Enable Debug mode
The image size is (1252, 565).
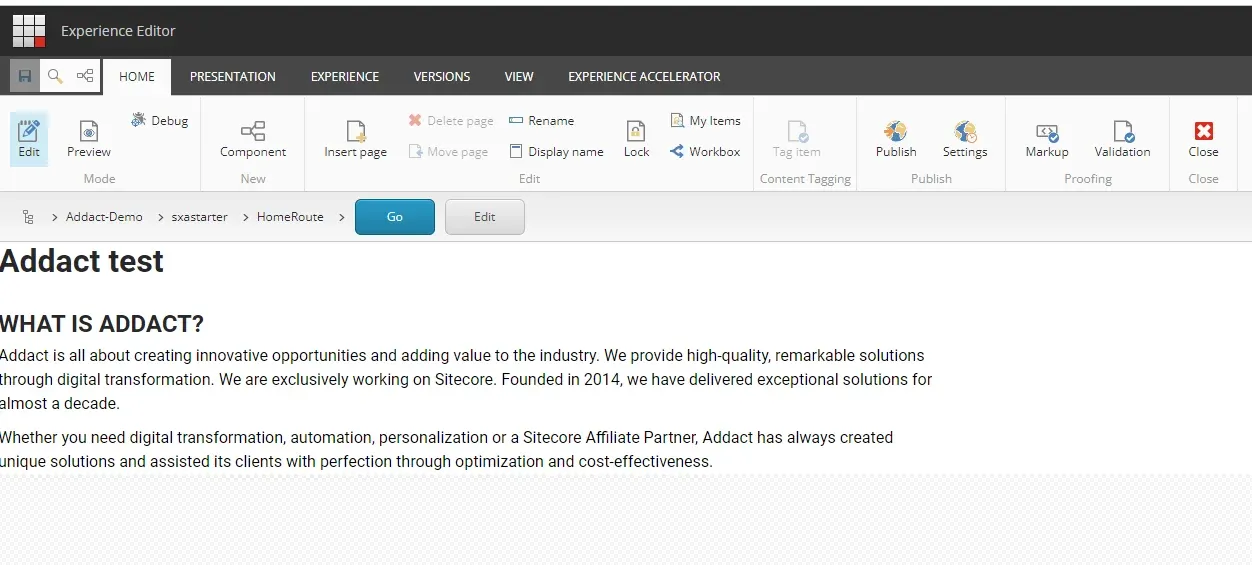pos(159,120)
